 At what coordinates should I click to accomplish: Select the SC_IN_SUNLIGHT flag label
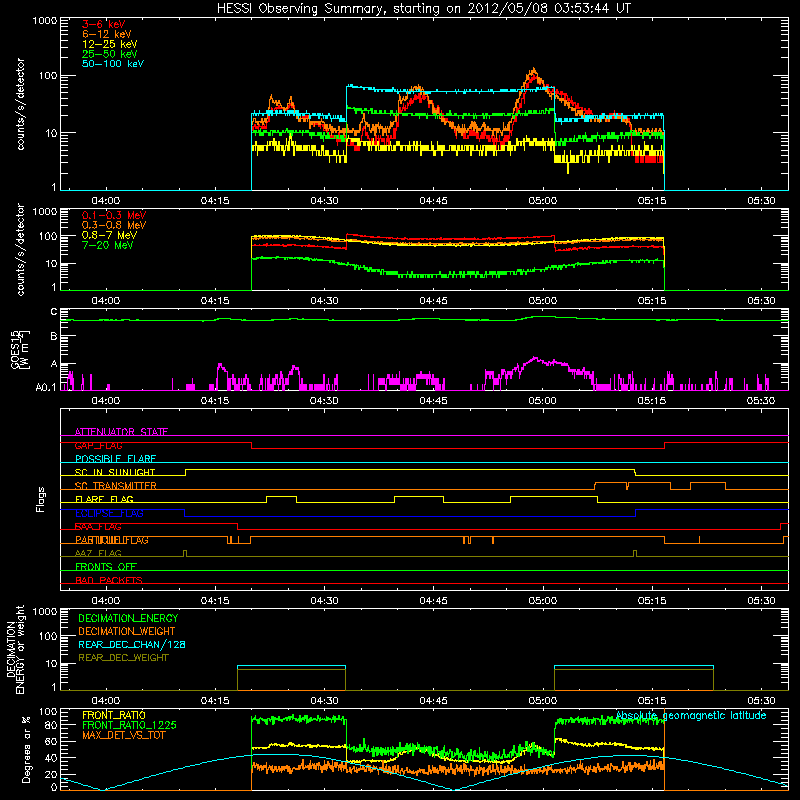point(115,472)
